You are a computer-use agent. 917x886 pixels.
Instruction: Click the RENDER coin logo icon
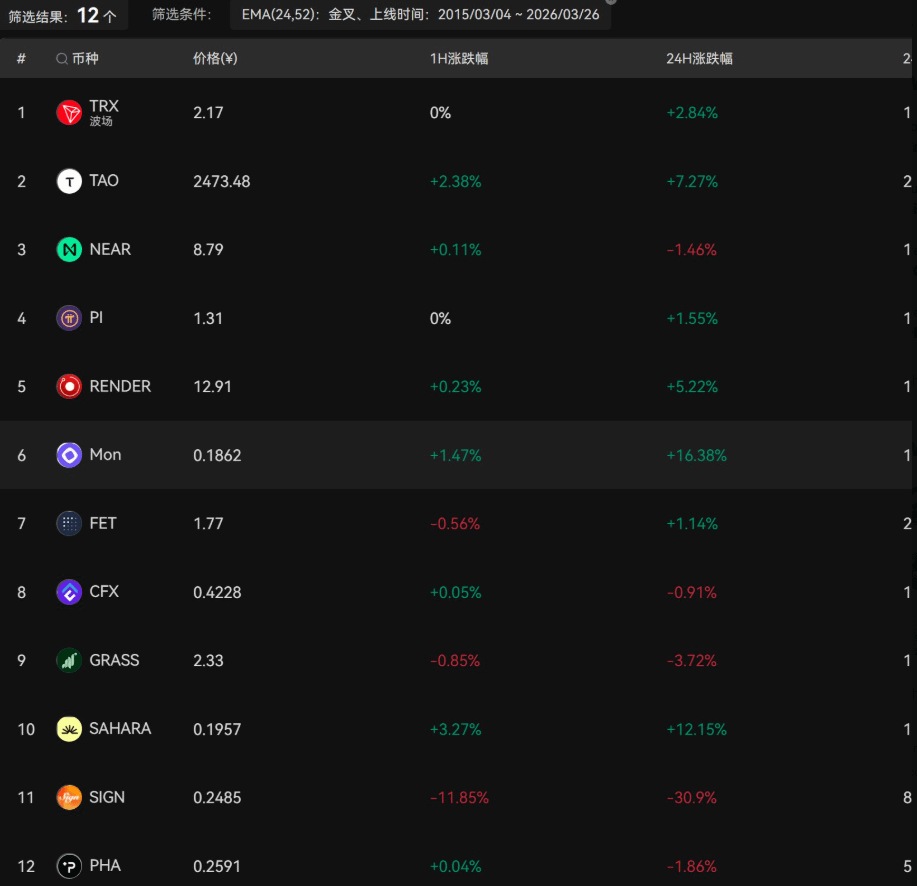69,387
